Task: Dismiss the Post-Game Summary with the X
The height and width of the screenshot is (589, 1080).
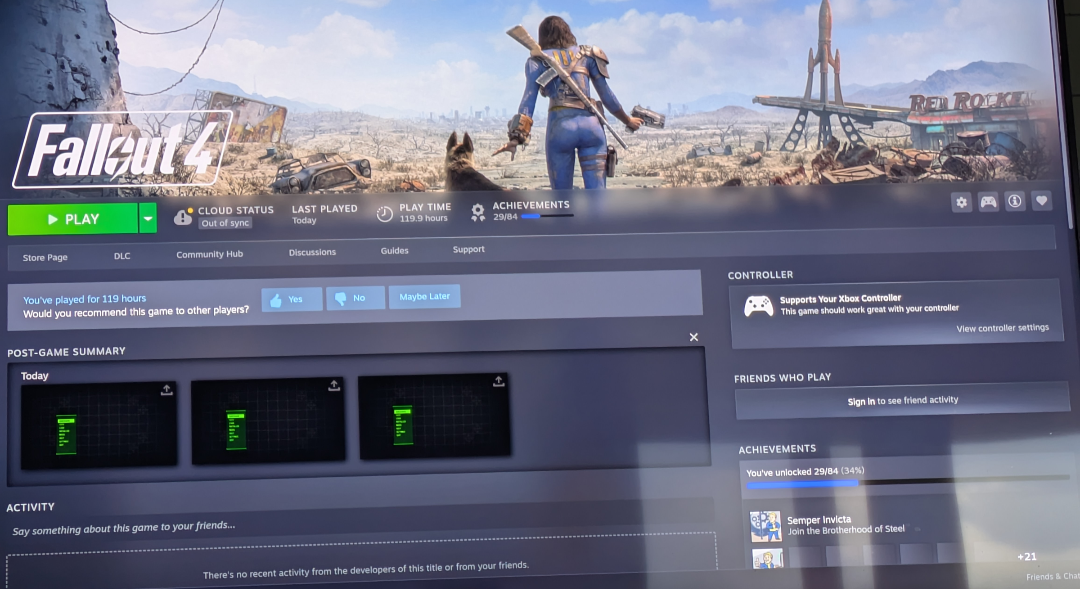Action: click(x=694, y=337)
